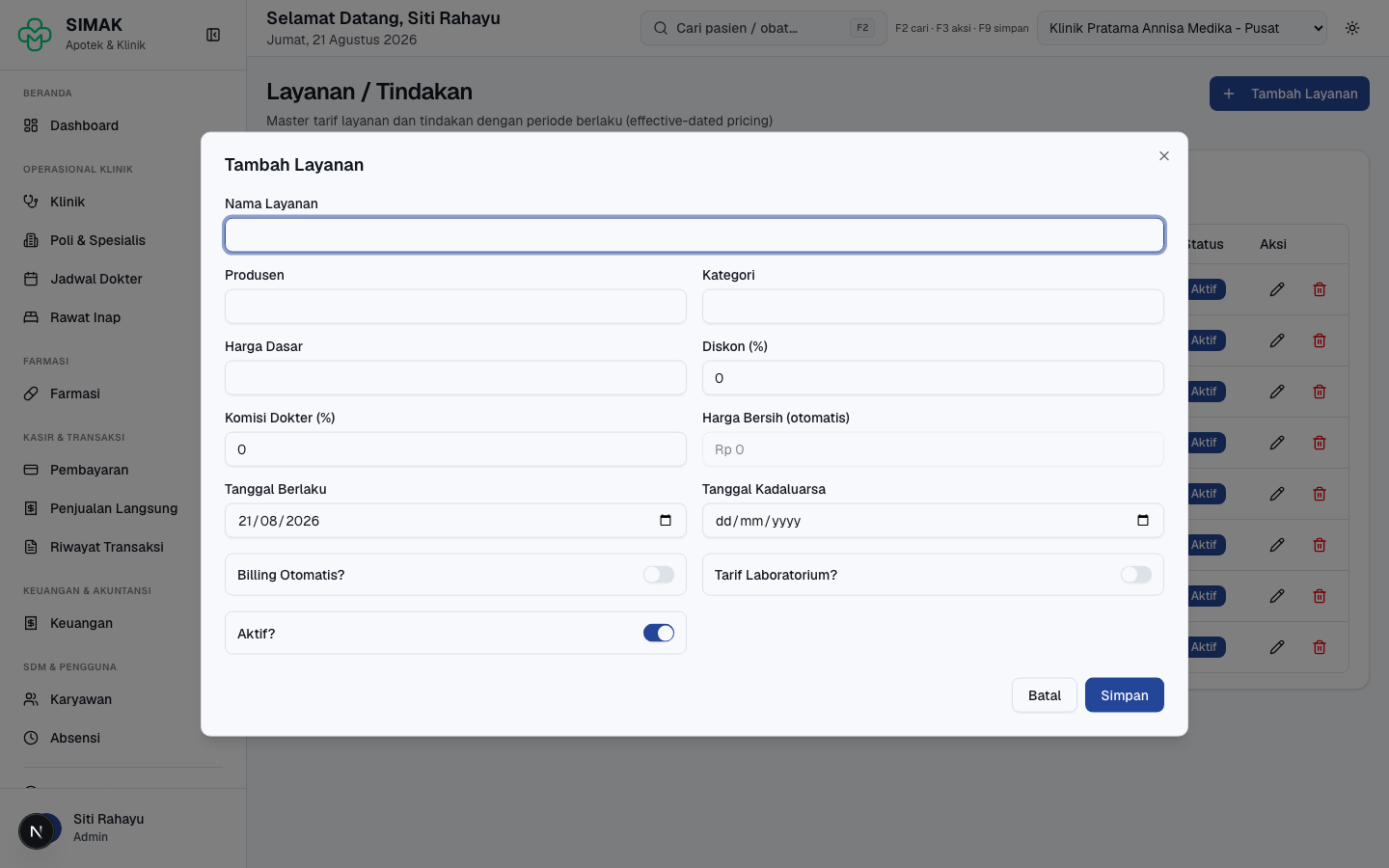Open Pembayaran in sidebar
The height and width of the screenshot is (868, 1389).
point(123,470)
